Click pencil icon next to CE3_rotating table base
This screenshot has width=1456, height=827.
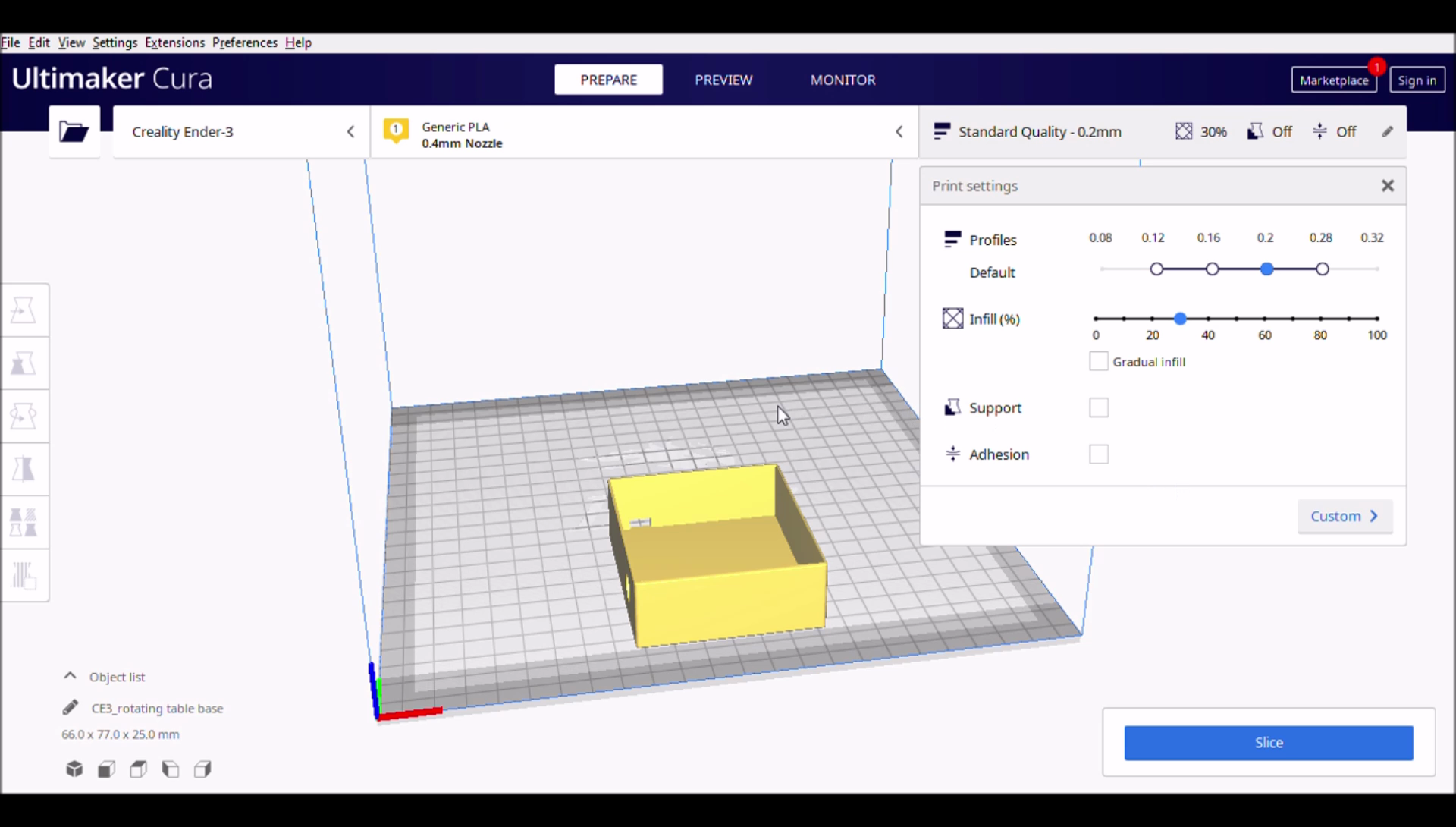pyautogui.click(x=71, y=708)
